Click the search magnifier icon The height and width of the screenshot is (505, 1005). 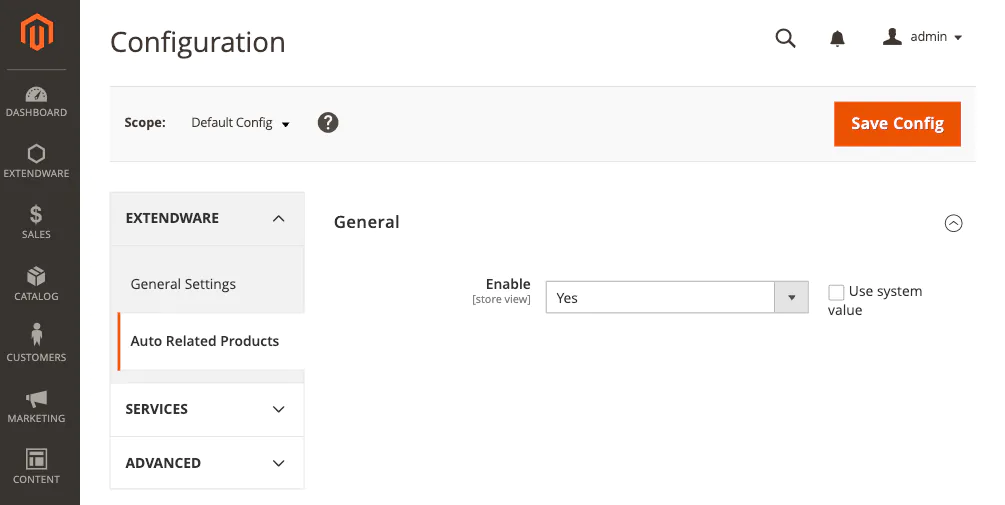point(785,38)
